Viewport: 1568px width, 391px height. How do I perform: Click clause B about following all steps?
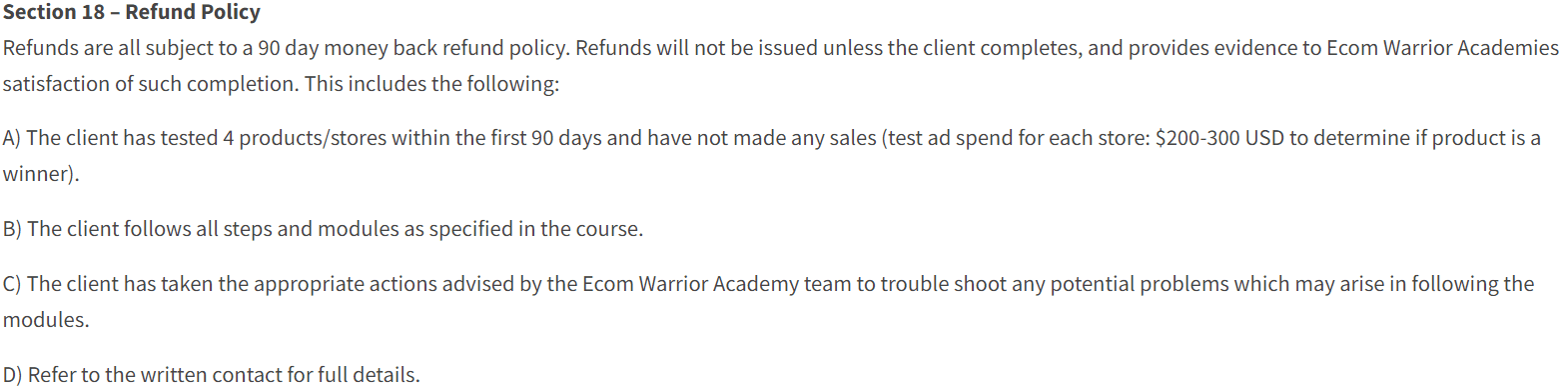(x=323, y=229)
